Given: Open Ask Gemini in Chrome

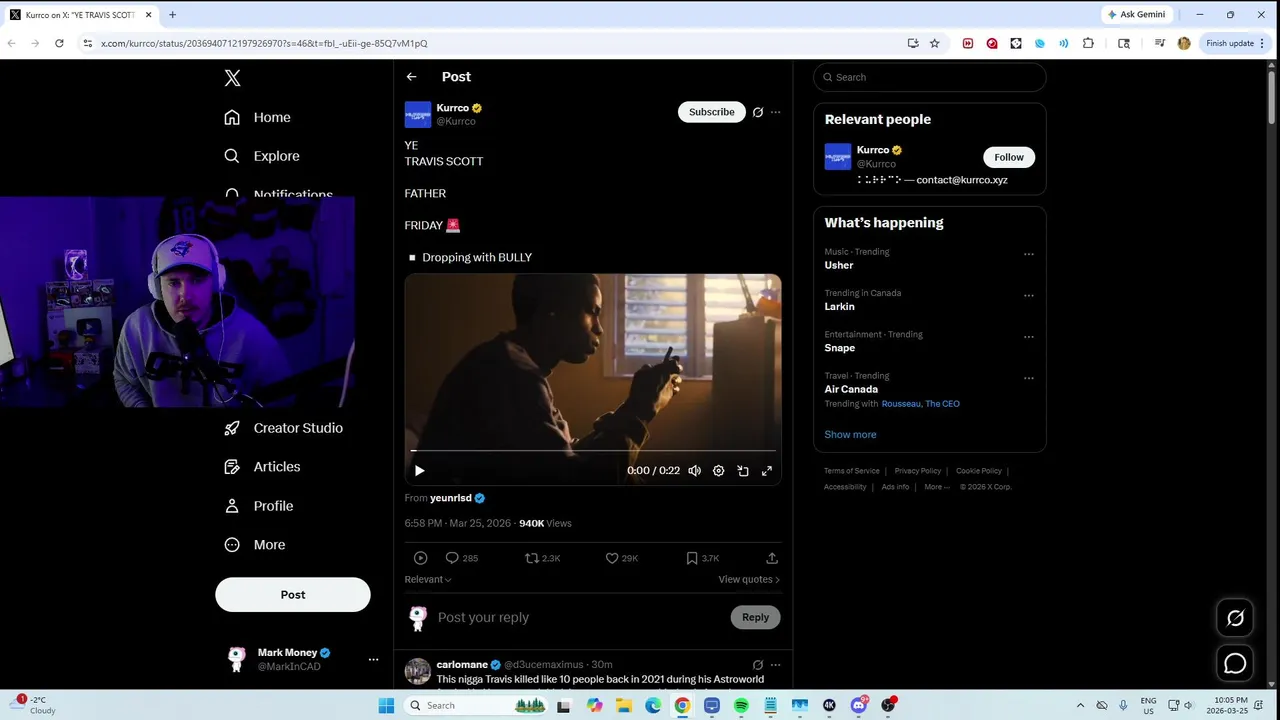Looking at the screenshot, I should click(x=1136, y=15).
